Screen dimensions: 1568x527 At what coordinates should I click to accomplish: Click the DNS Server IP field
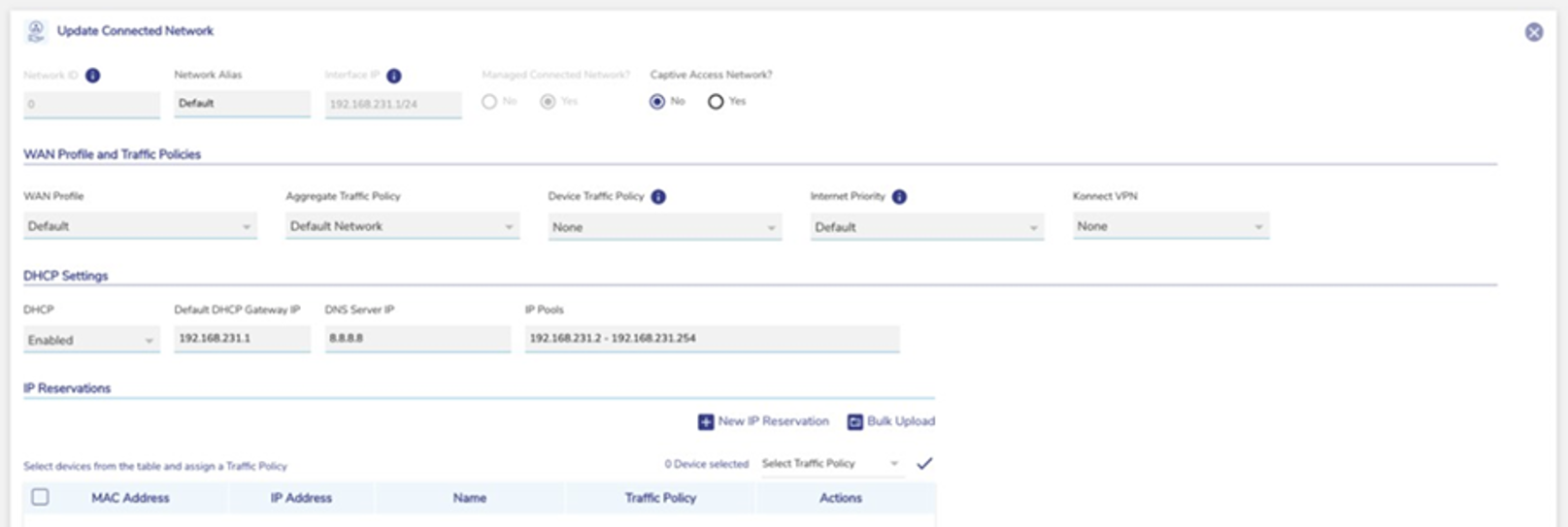pyautogui.click(x=417, y=339)
